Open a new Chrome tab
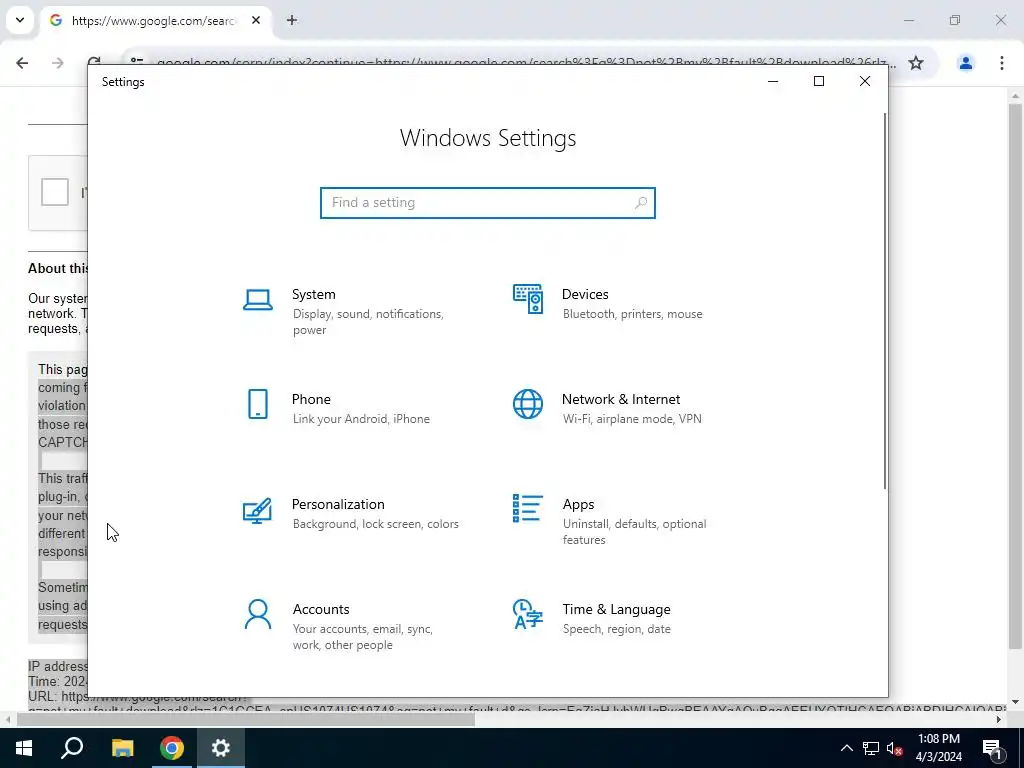The width and height of the screenshot is (1024, 768). 292,20
